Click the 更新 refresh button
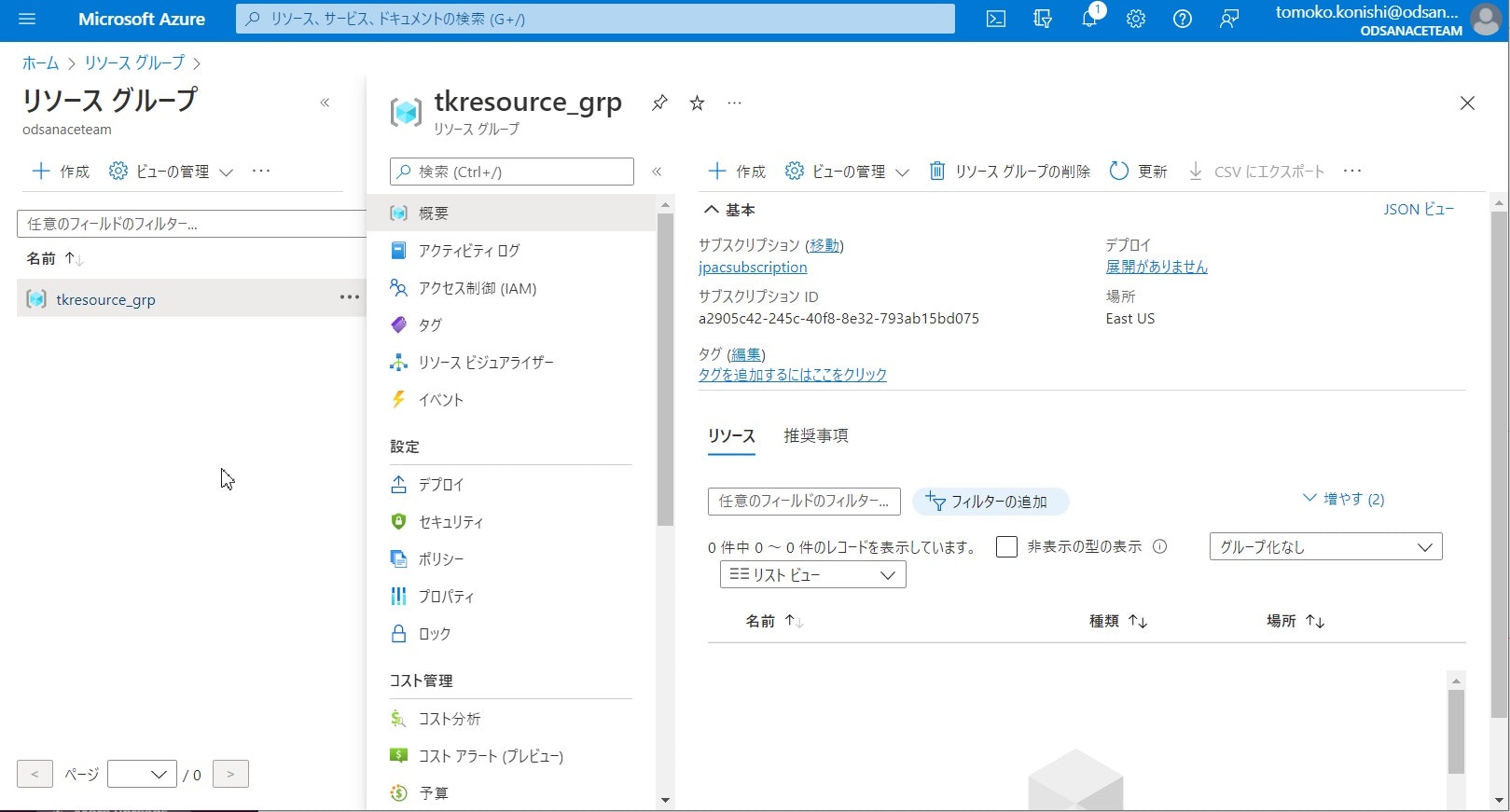 click(x=1138, y=172)
